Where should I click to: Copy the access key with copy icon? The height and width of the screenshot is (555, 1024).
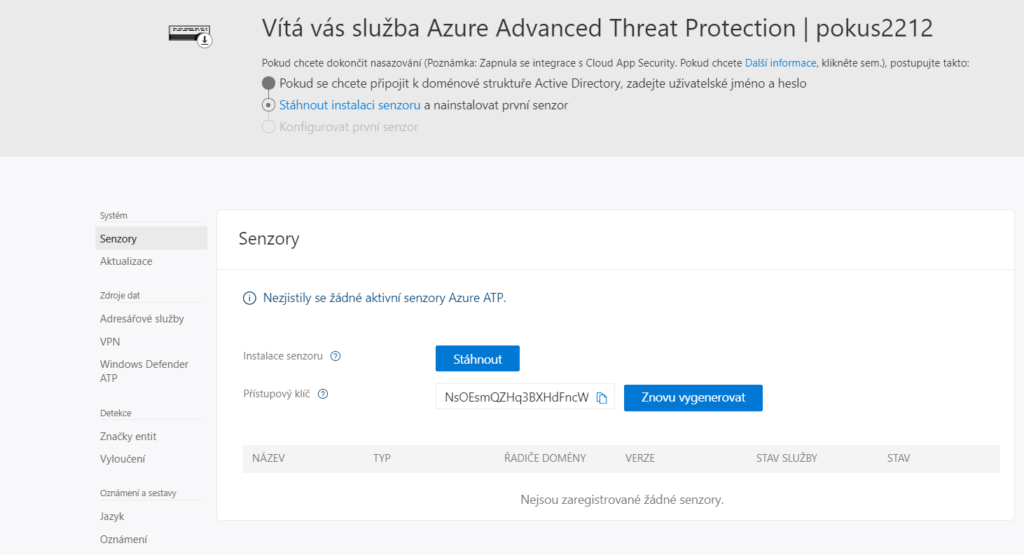[x=602, y=398]
